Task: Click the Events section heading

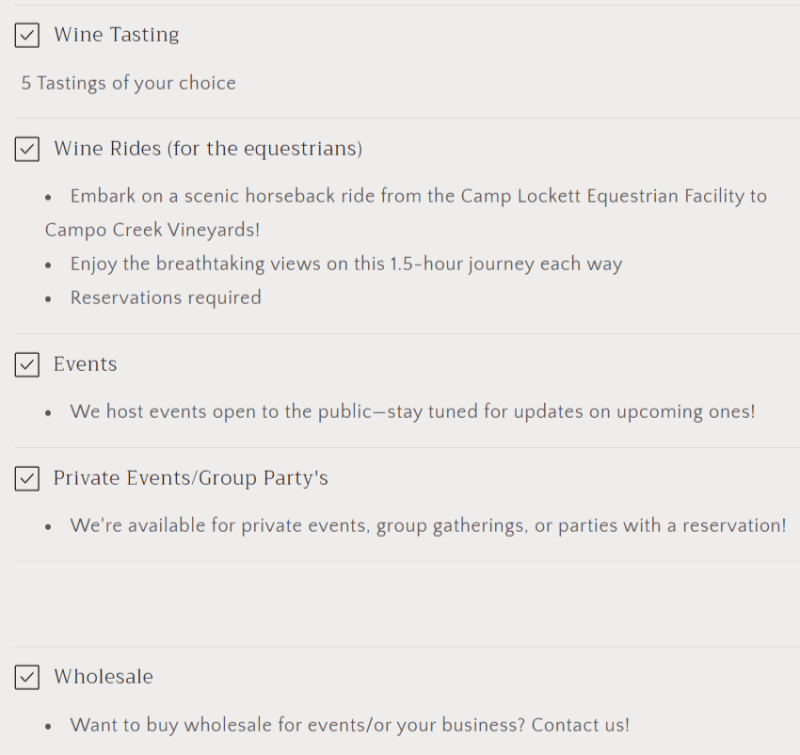Action: point(85,365)
